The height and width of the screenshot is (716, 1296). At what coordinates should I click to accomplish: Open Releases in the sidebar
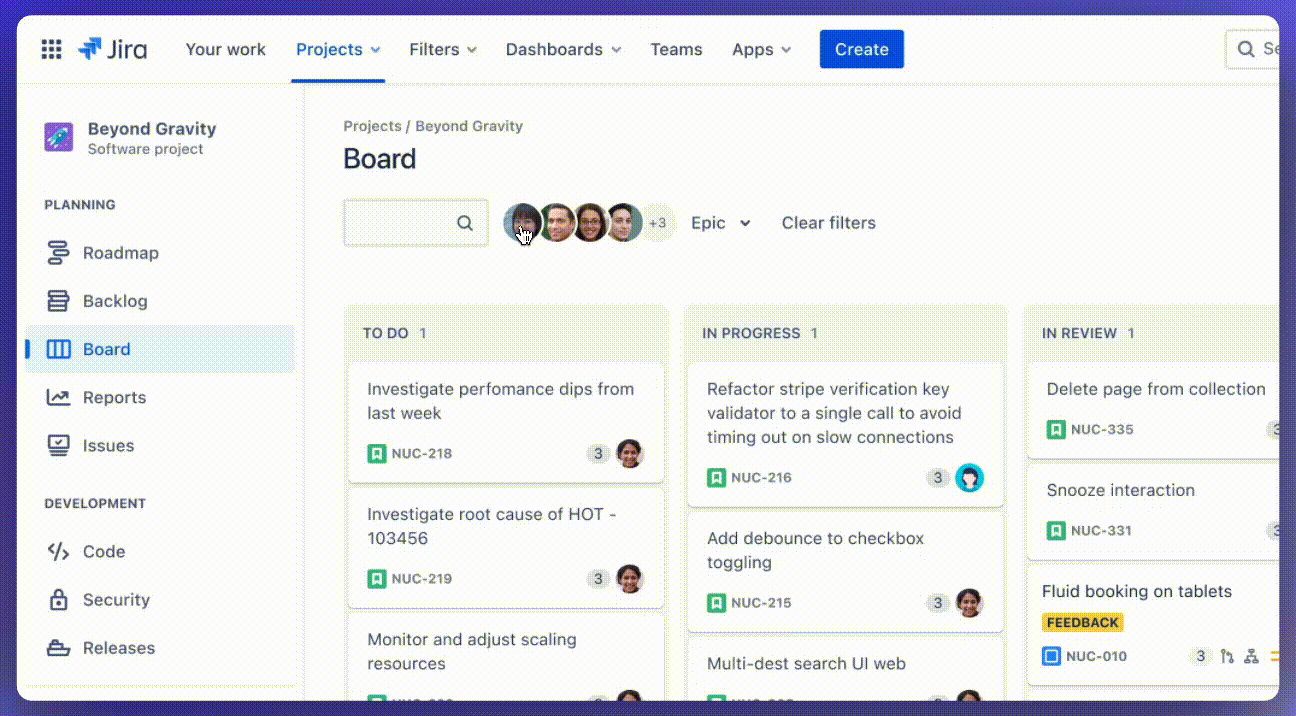pos(160,647)
